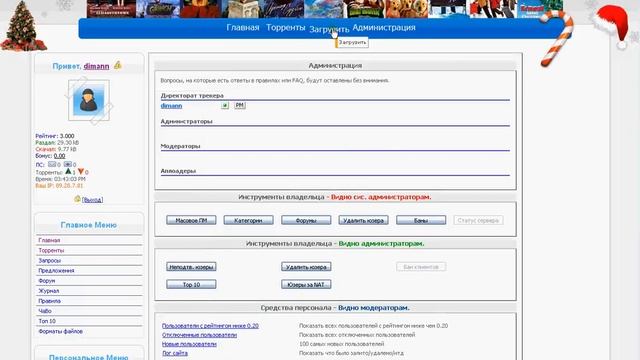Open Лог сайта link

[x=175, y=353]
